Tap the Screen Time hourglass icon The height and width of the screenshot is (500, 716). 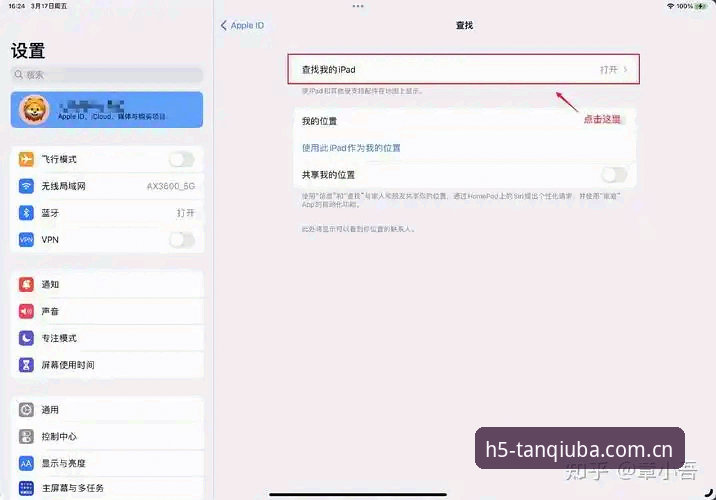26,365
